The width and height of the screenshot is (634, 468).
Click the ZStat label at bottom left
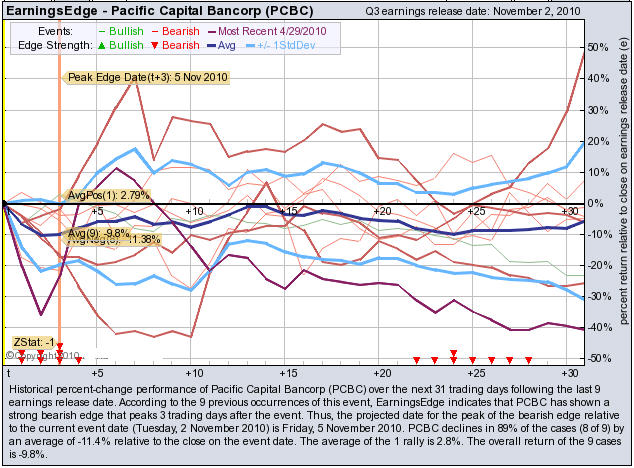[30, 343]
